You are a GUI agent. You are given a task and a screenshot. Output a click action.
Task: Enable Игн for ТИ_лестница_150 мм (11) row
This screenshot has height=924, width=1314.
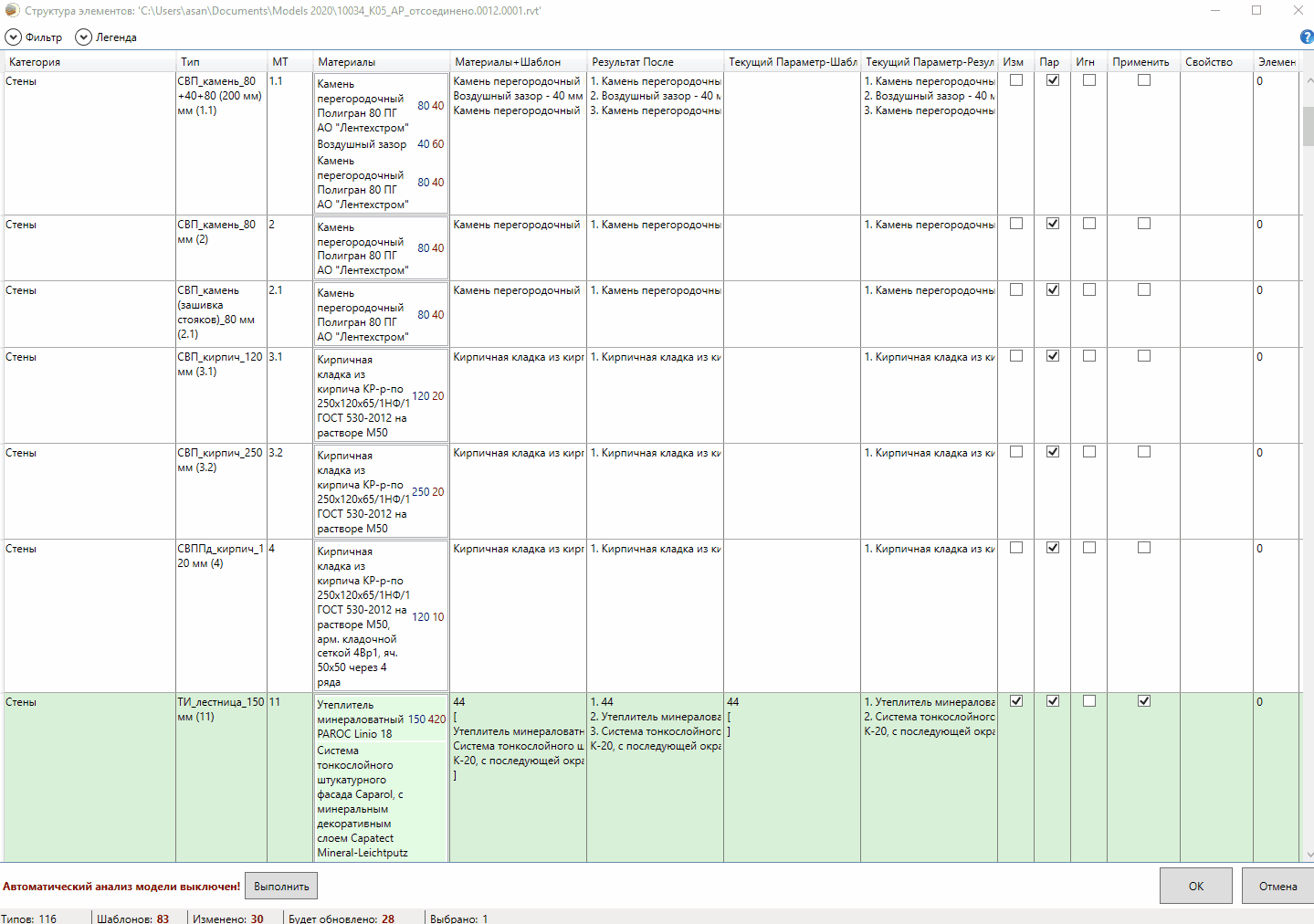tap(1089, 701)
